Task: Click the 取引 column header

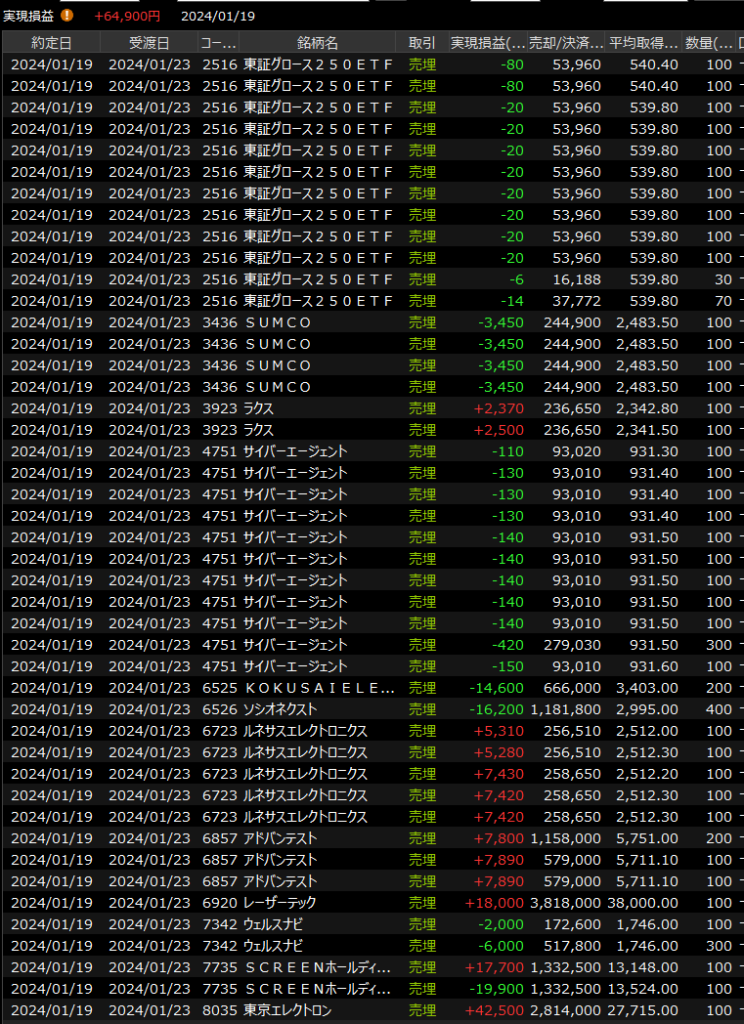Action: pos(422,42)
